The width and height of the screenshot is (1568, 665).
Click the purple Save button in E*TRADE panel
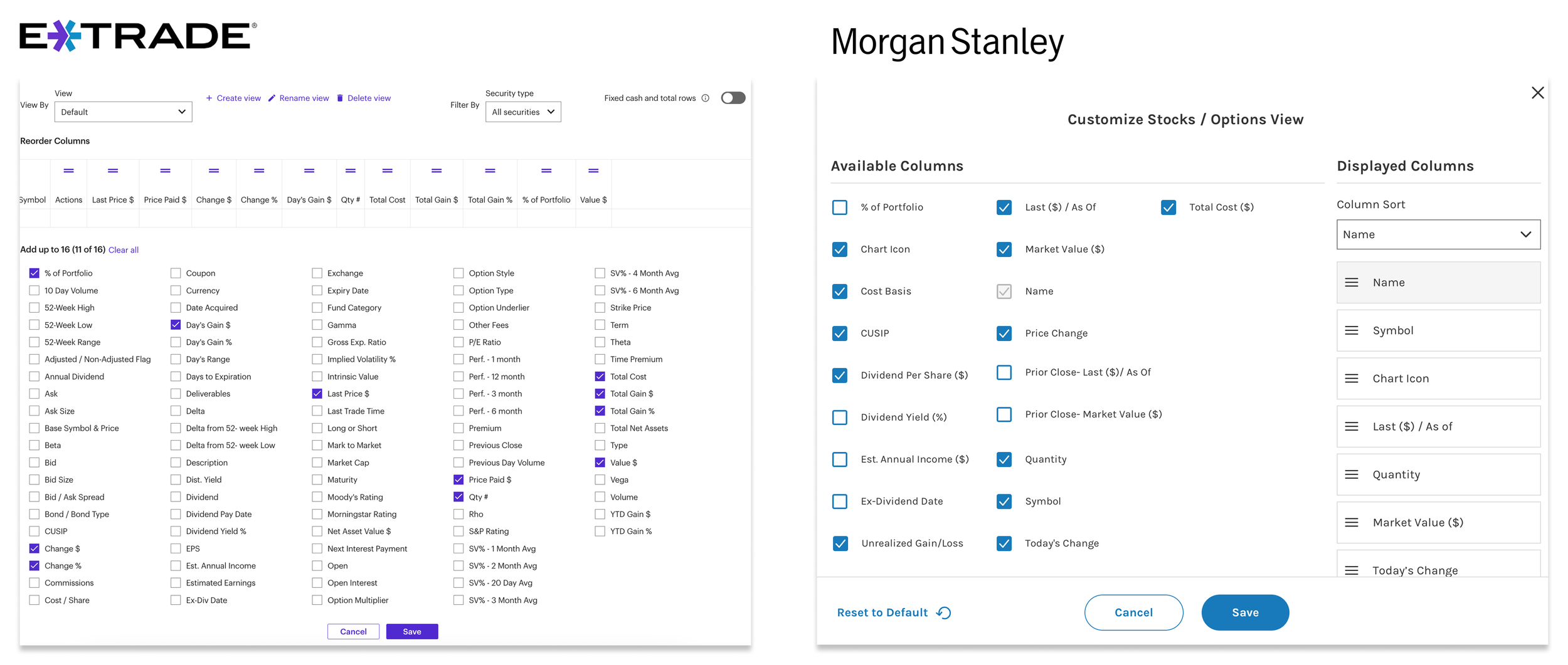(x=412, y=632)
